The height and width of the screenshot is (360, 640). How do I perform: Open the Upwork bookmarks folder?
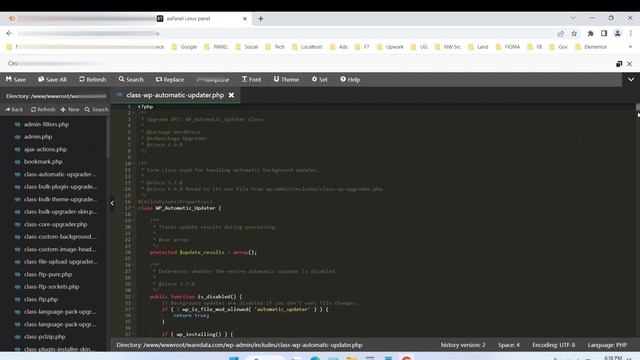390,47
